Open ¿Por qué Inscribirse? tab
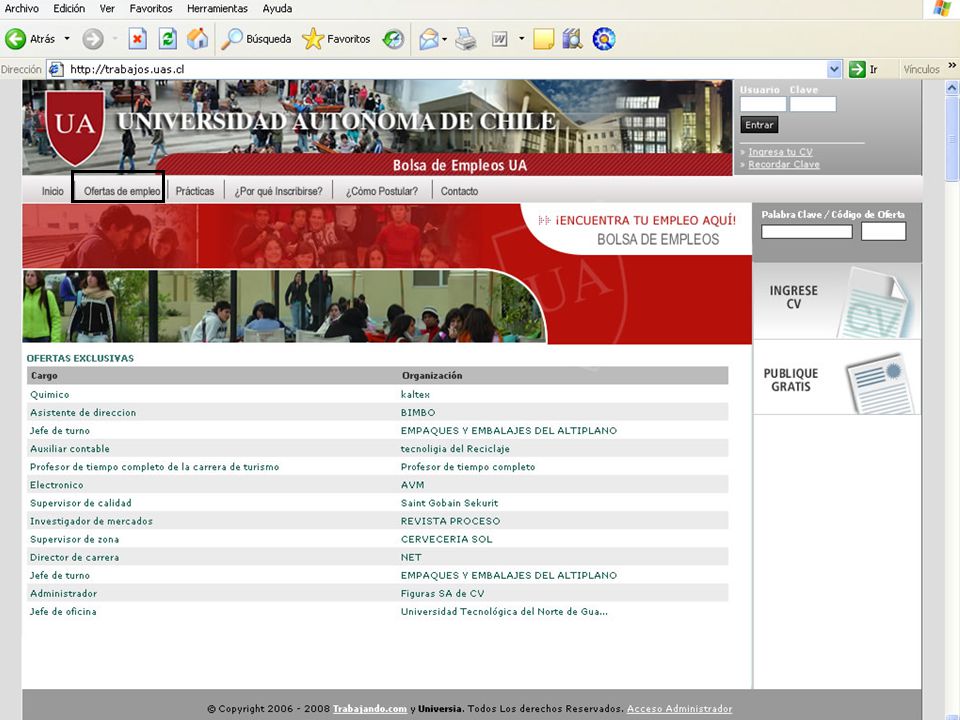This screenshot has width=960, height=720. (279, 191)
